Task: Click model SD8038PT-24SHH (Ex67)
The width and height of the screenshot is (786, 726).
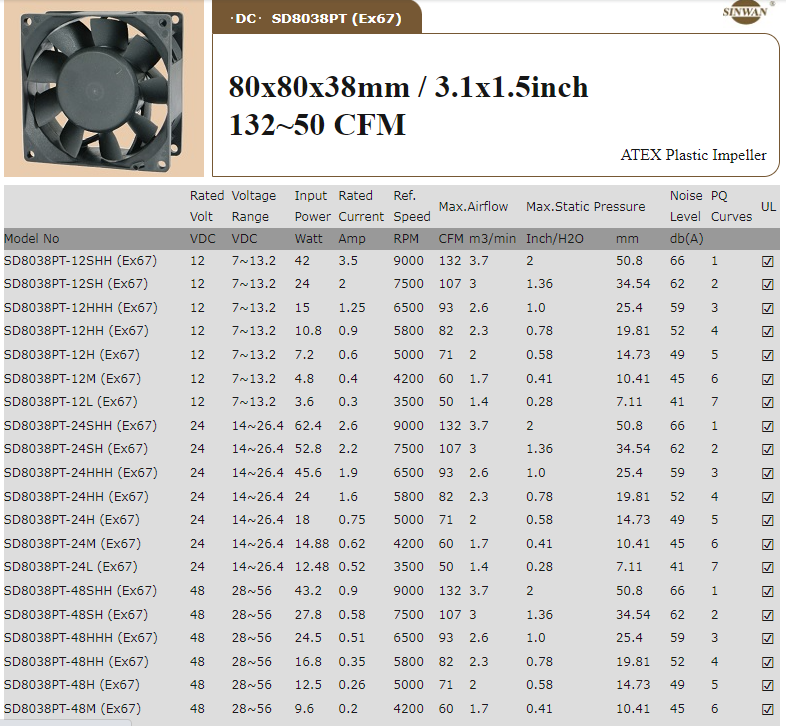Action: point(80,426)
